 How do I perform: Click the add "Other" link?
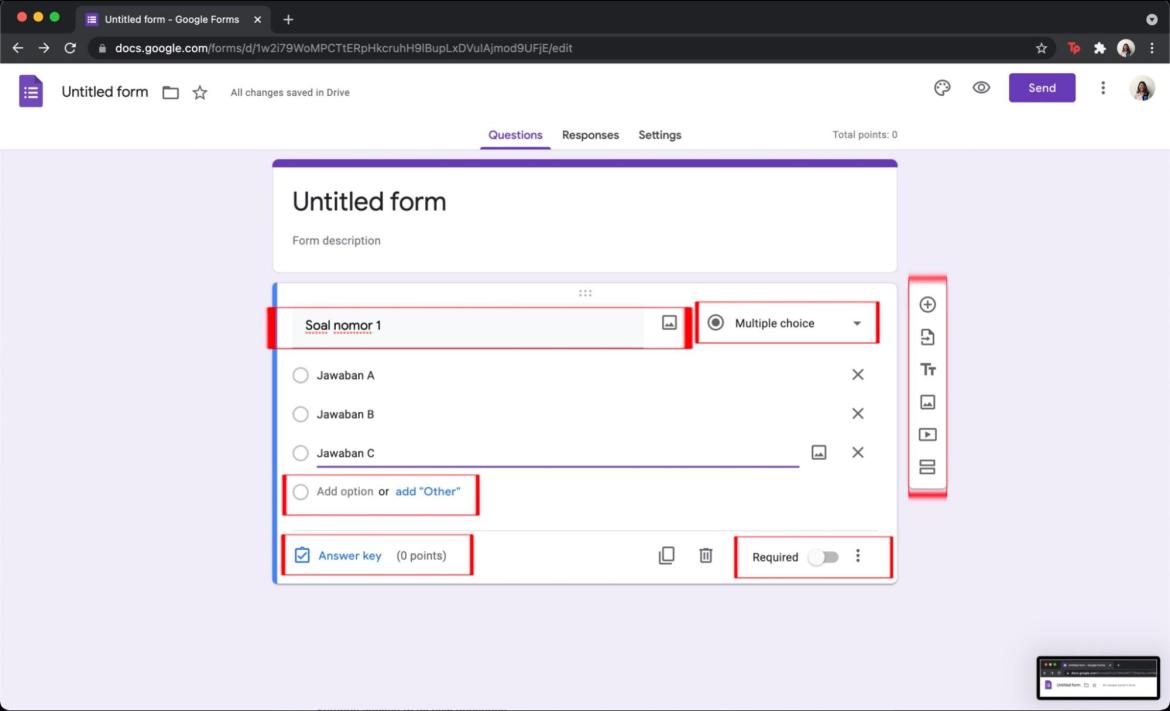click(429, 491)
